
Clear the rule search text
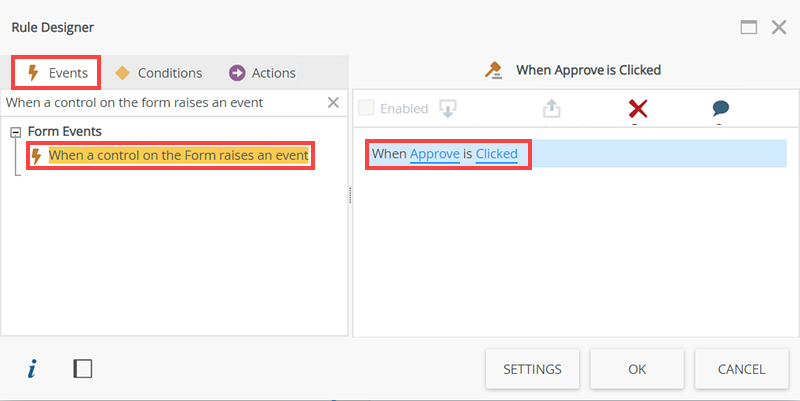[334, 102]
